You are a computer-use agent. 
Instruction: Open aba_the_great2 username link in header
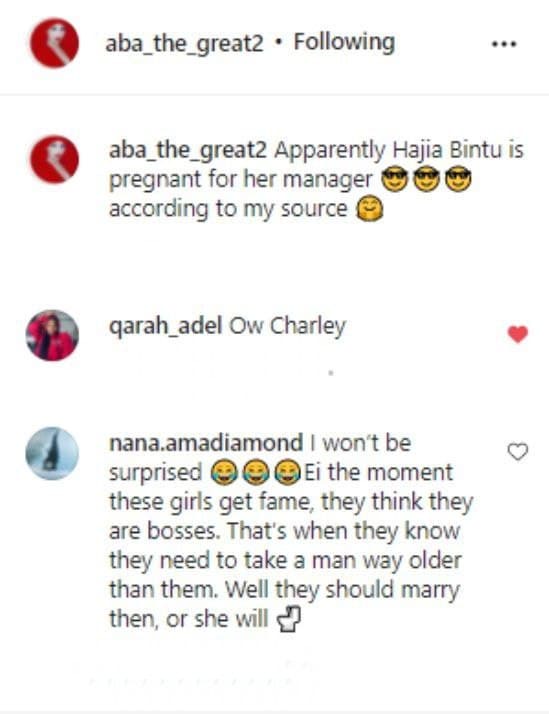184,44
